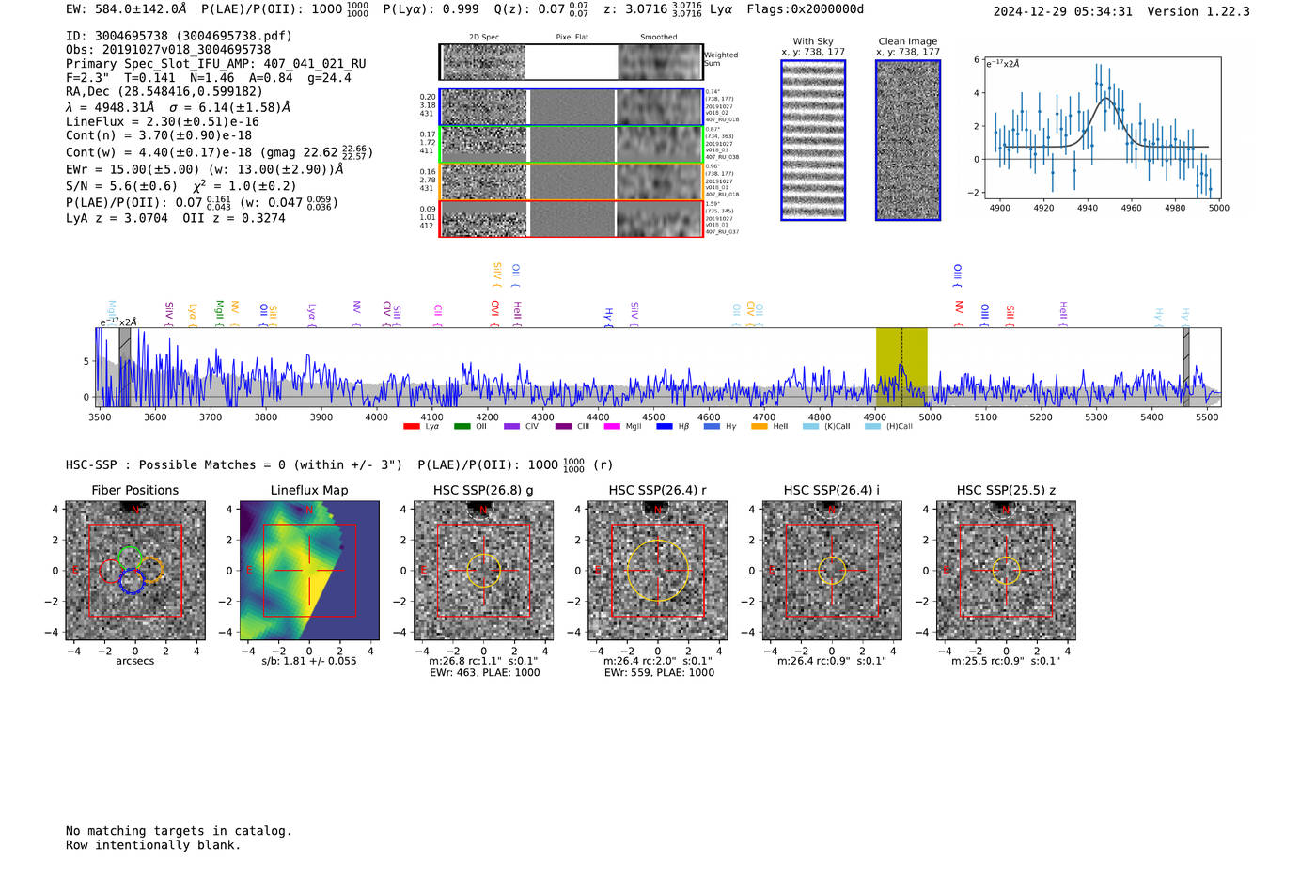Click the CIV legend swatch

point(511,427)
